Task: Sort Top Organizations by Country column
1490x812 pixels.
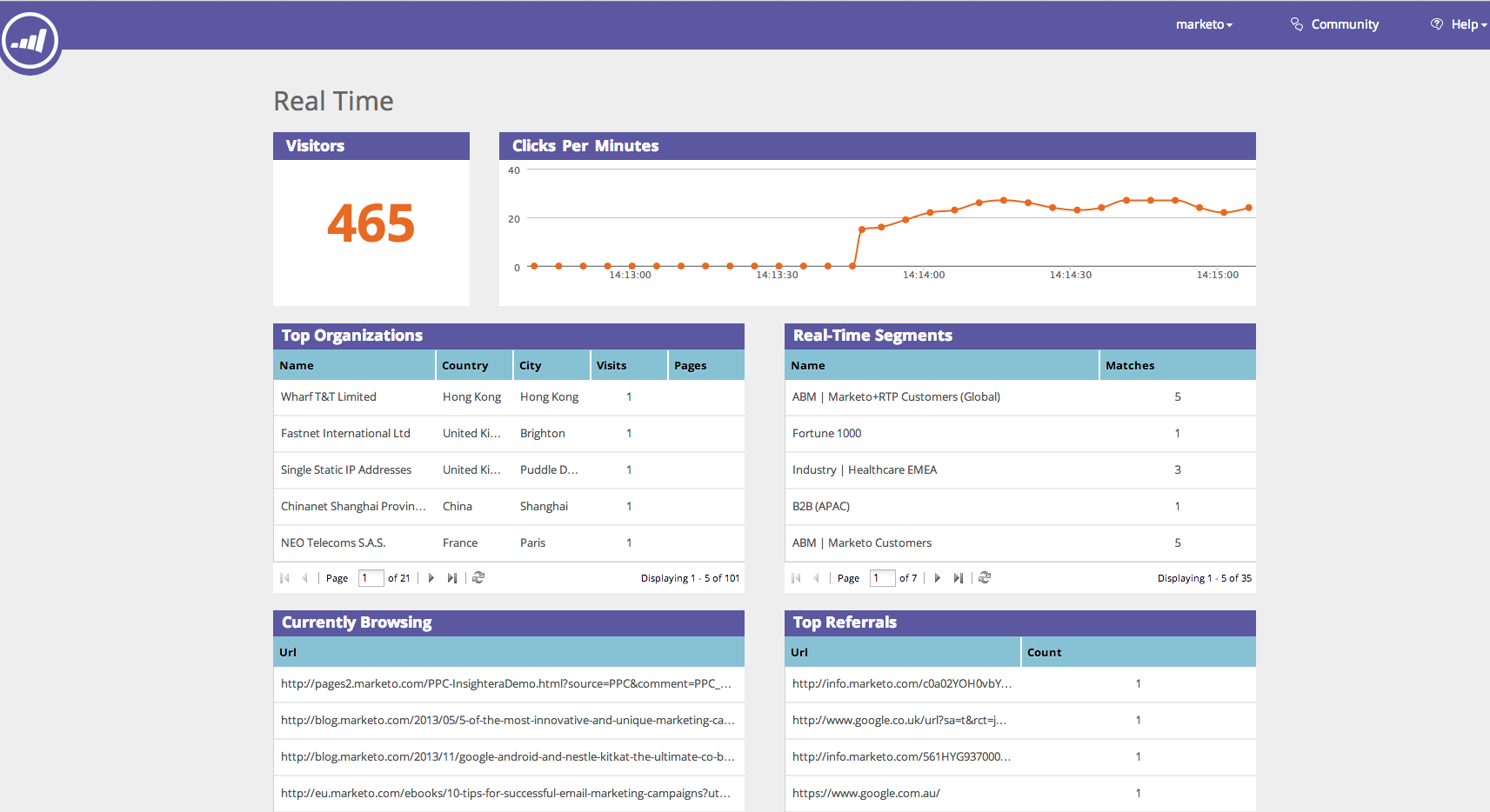Action: click(474, 365)
